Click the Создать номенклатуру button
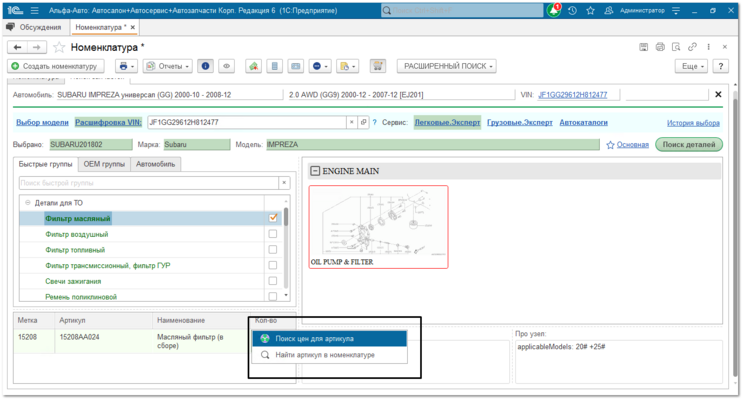The image size is (743, 400). tap(55, 66)
